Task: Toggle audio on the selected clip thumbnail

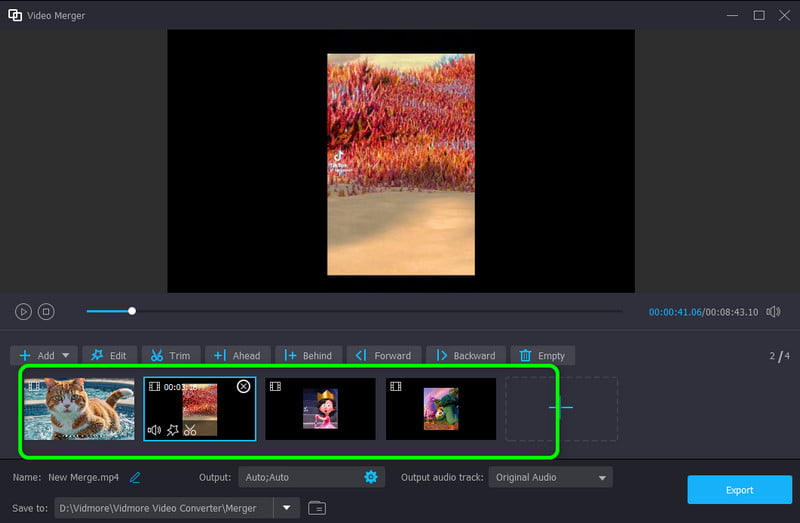Action: [x=155, y=430]
